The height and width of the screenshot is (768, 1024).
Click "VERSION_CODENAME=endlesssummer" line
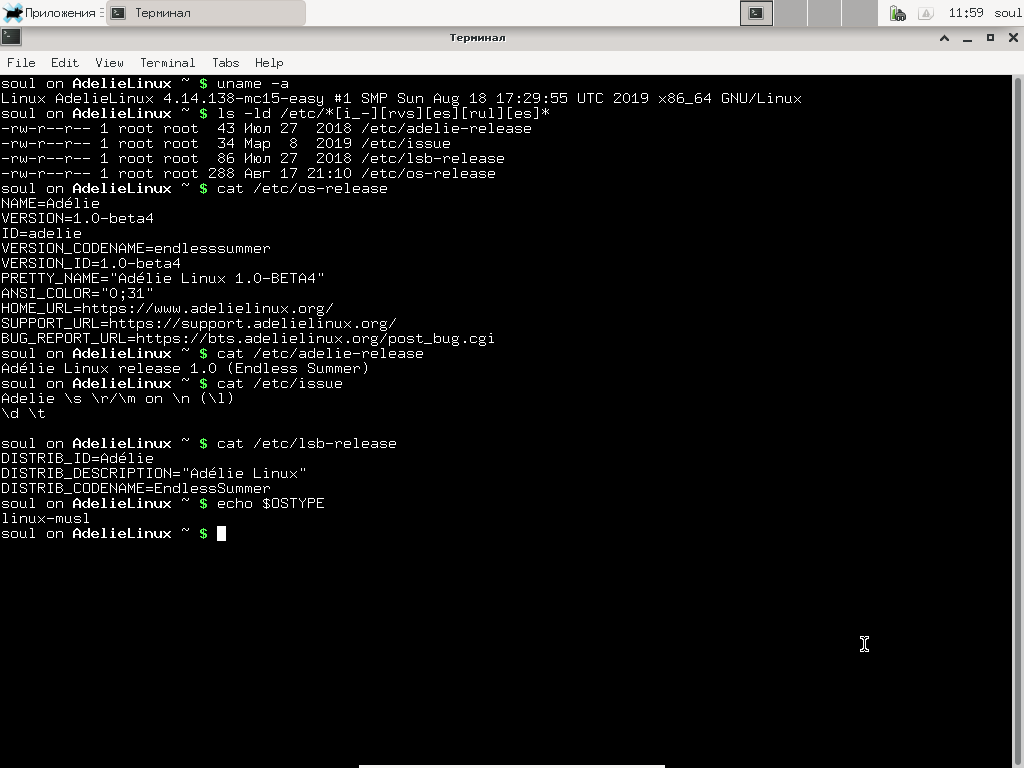pyautogui.click(x=136, y=248)
